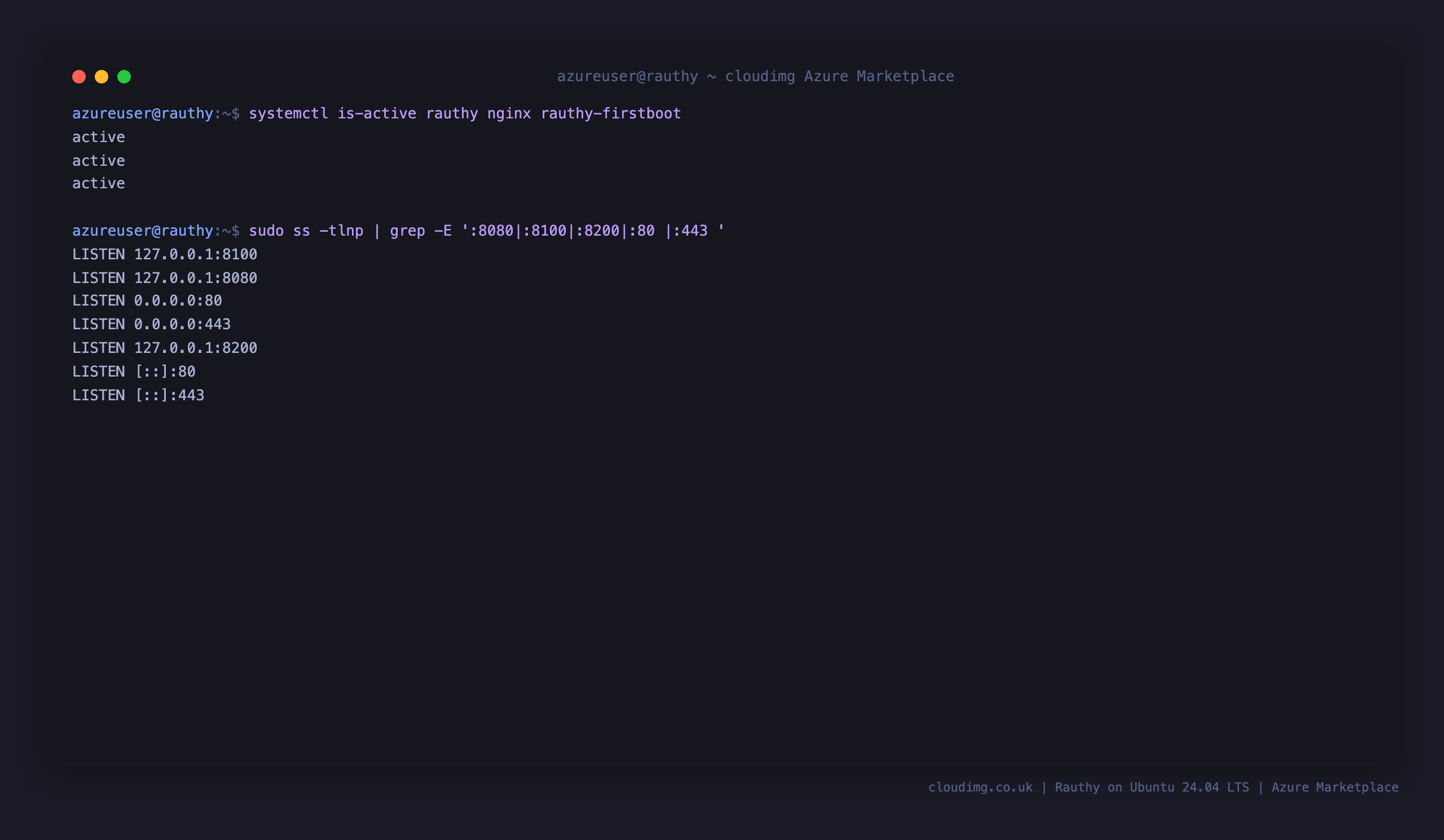Viewport: 1444px width, 840px height.
Task: Click the terminal title azureuser@rauthy ~ cloudimg Azure Marketplace
Action: pyautogui.click(x=755, y=76)
